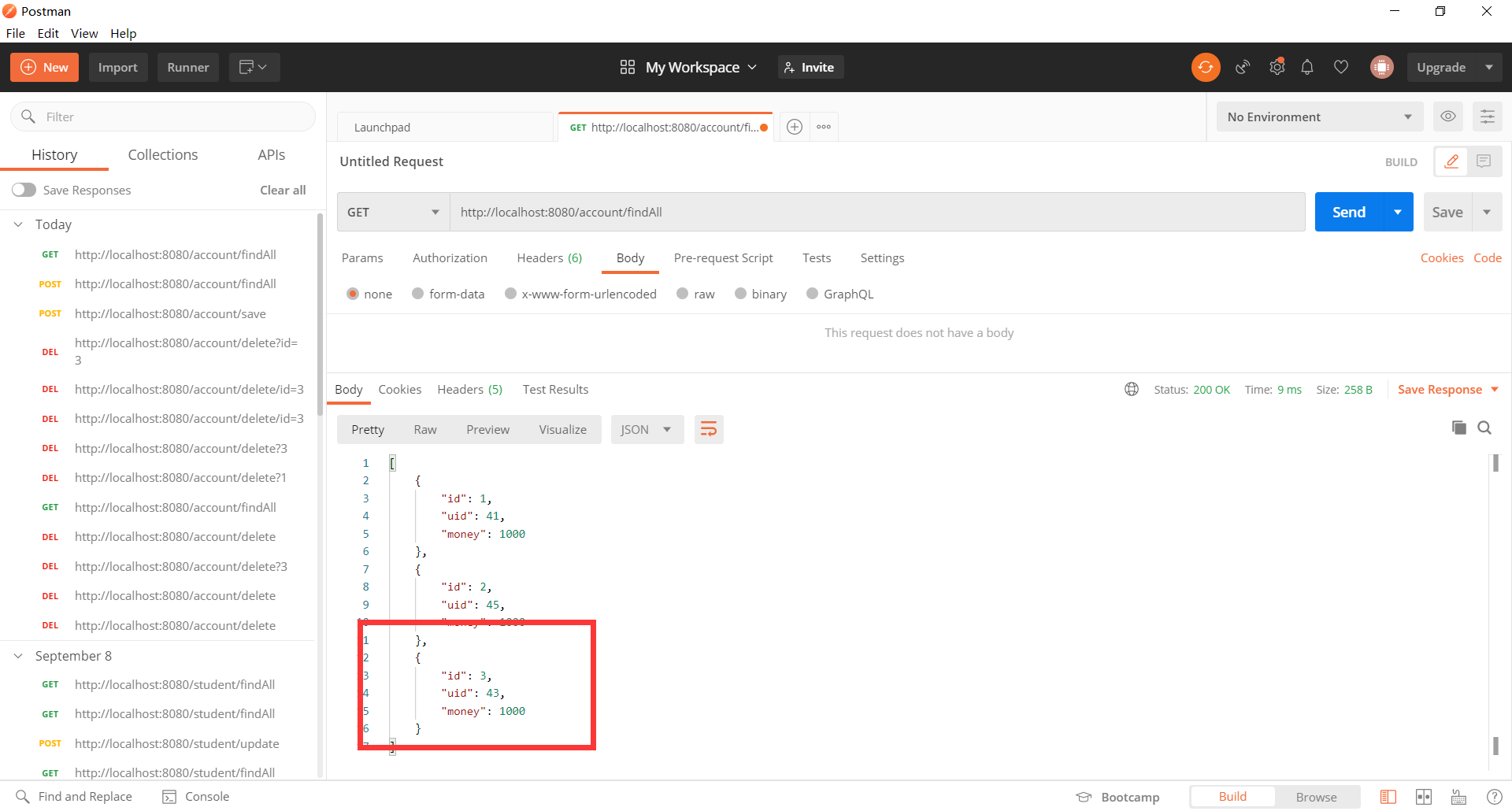This screenshot has height=811, width=1512.
Task: Open the manage environments sliders icon
Action: (1488, 117)
